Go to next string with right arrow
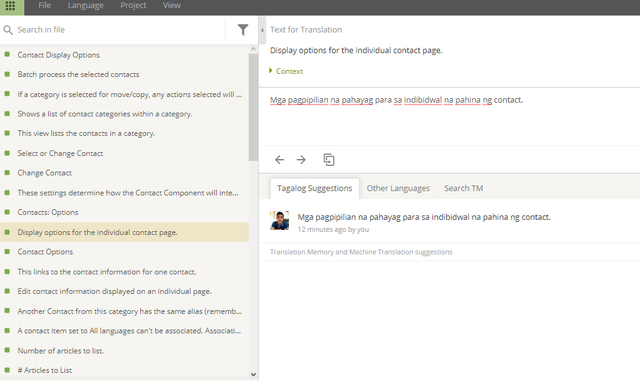 click(301, 160)
